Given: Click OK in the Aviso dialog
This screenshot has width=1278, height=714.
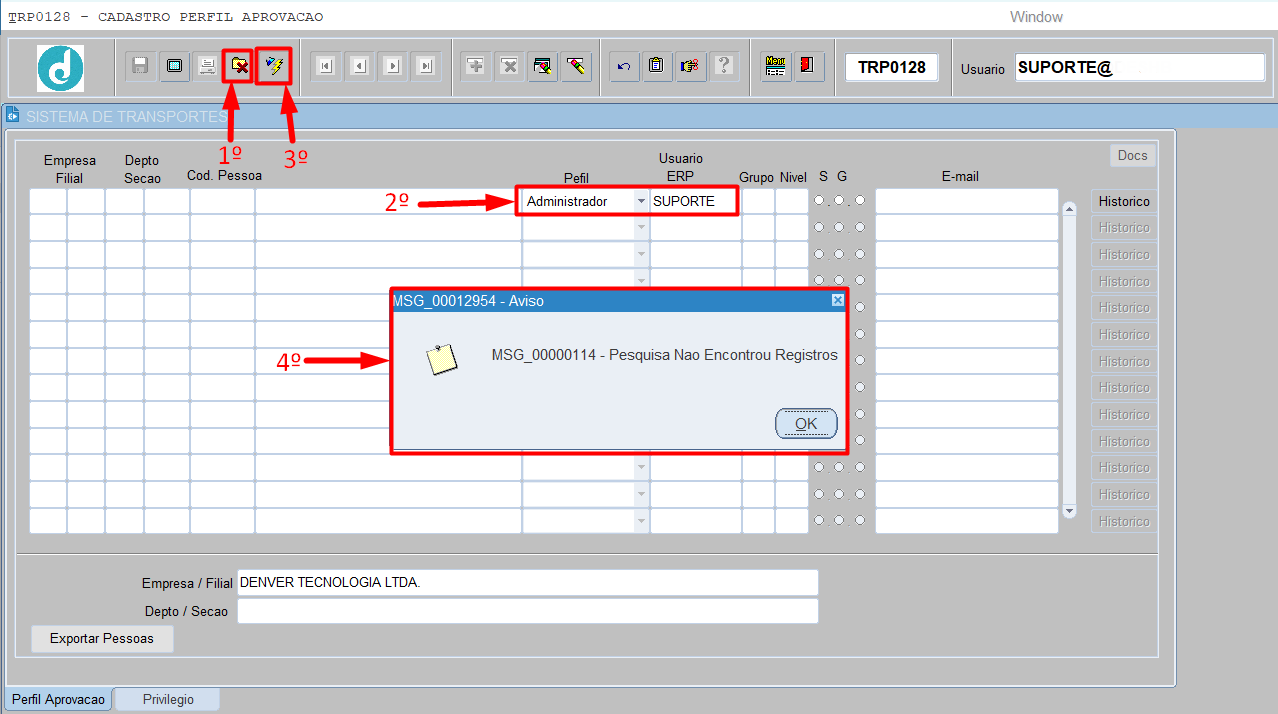Looking at the screenshot, I should pyautogui.click(x=806, y=423).
